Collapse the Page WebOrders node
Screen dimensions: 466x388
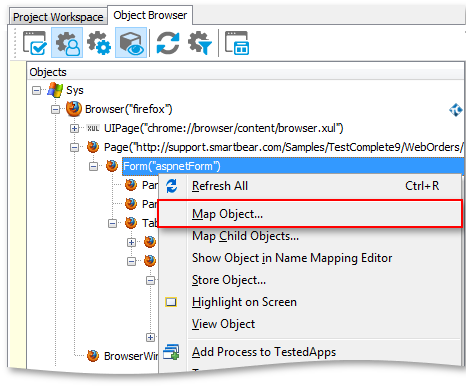coord(74,147)
